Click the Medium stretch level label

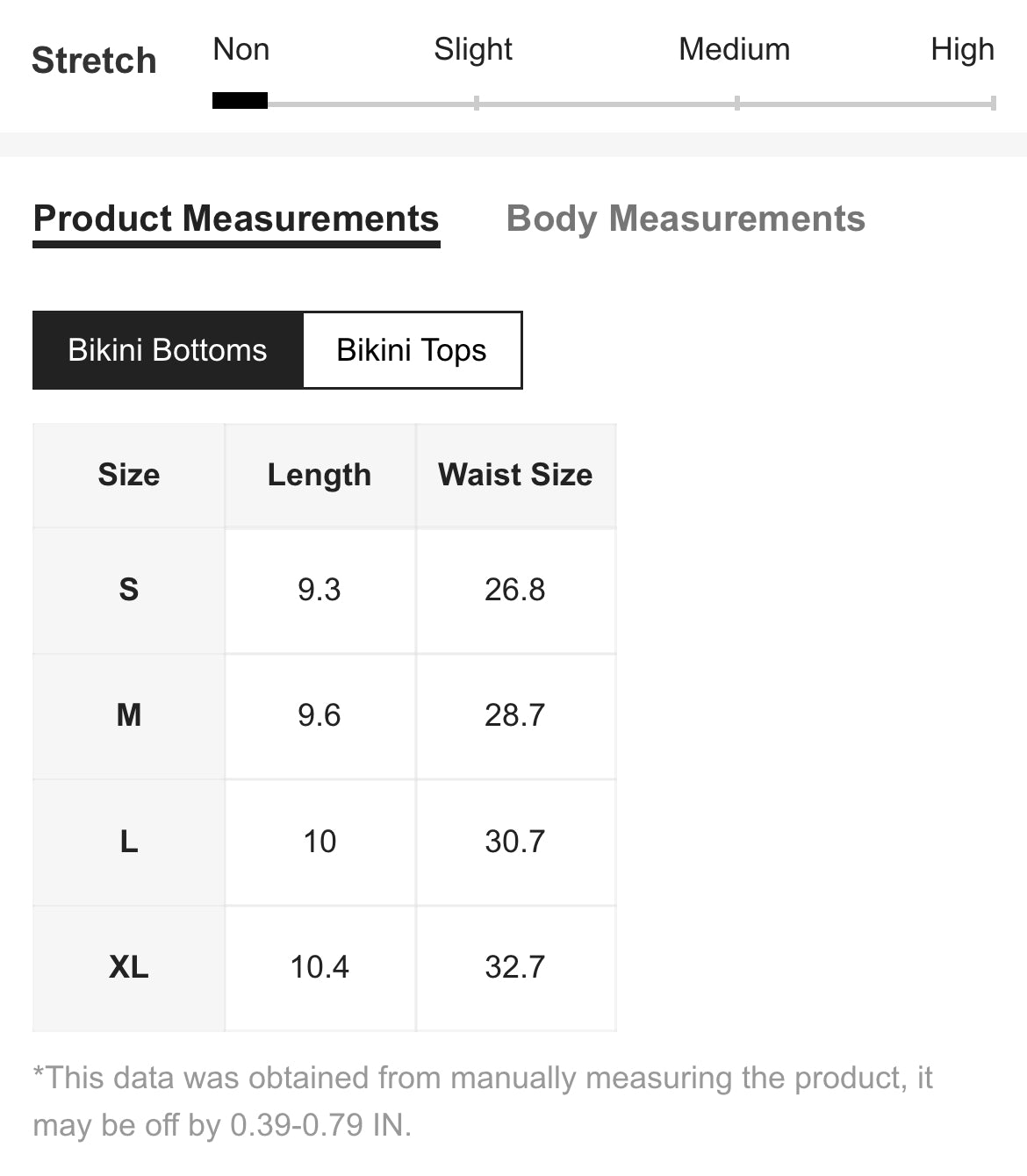click(x=735, y=49)
